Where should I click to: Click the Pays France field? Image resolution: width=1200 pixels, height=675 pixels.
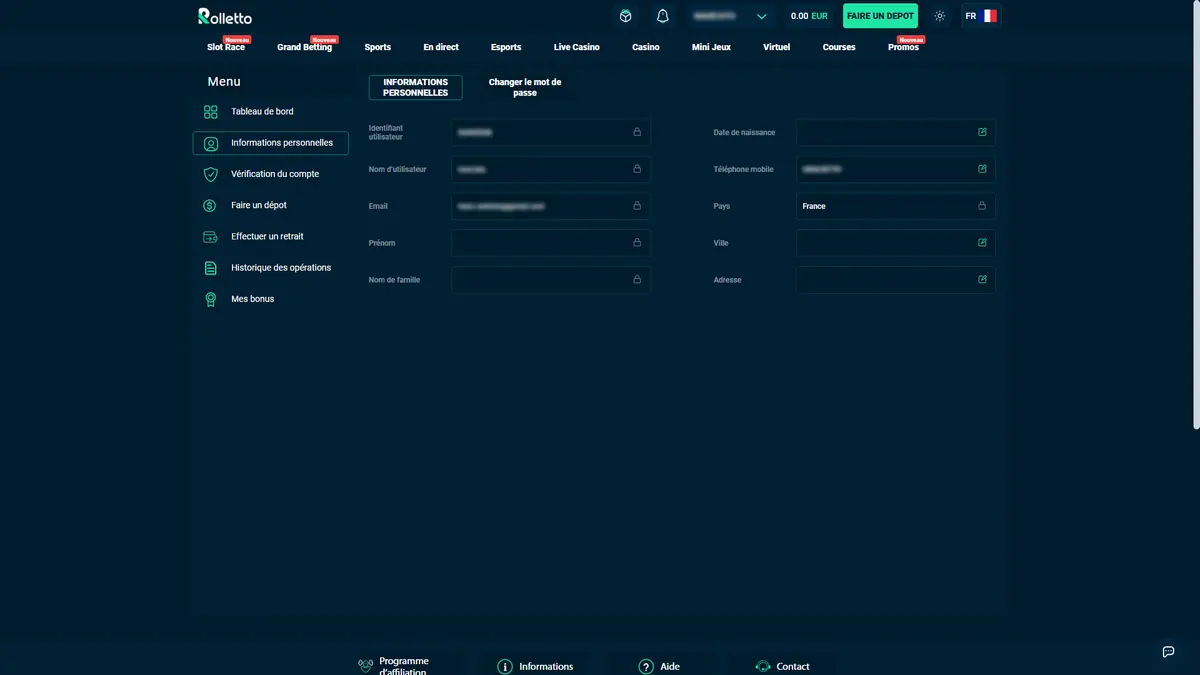896,206
